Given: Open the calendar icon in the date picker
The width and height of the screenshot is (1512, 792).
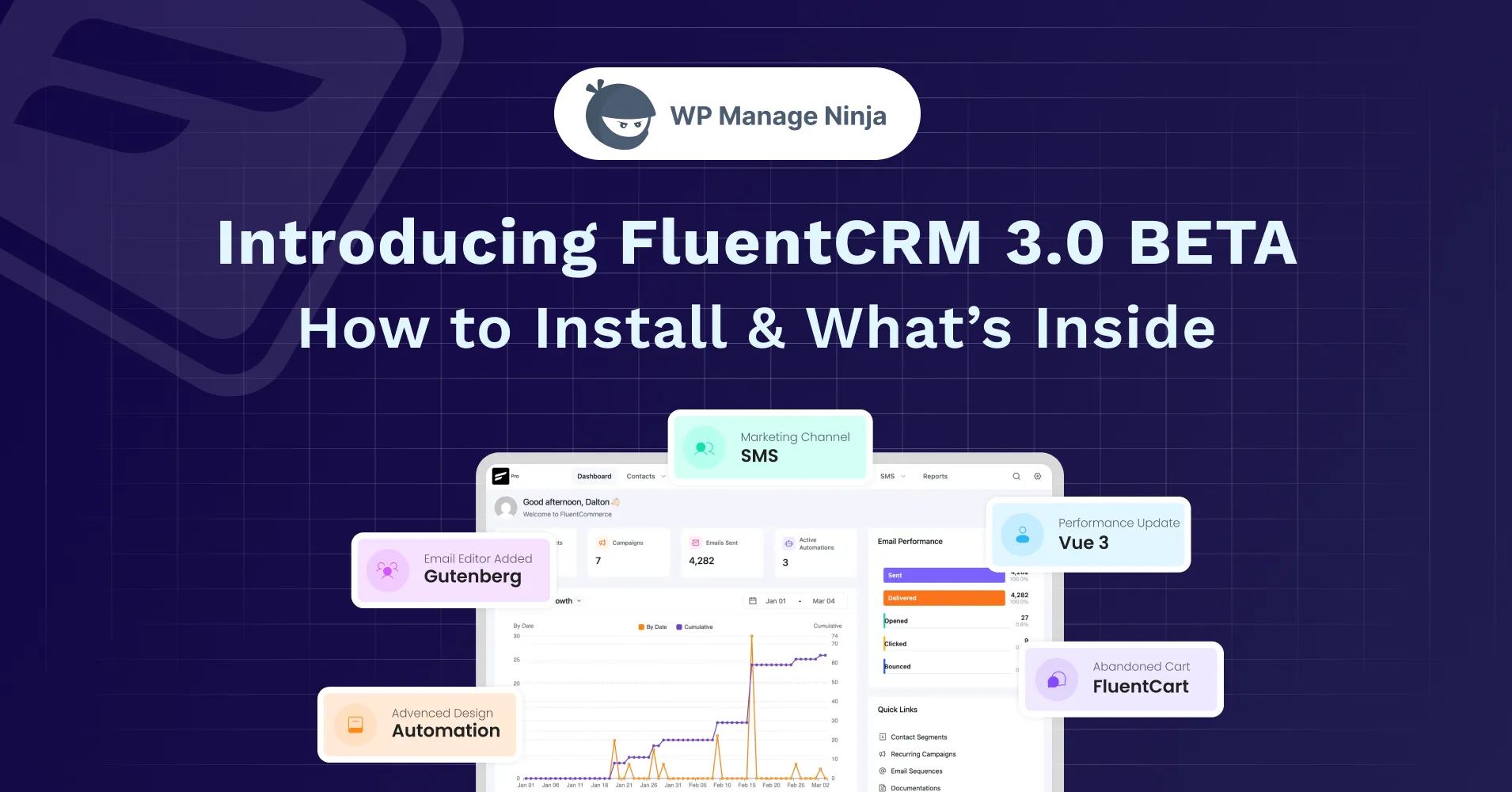Looking at the screenshot, I should 753,600.
